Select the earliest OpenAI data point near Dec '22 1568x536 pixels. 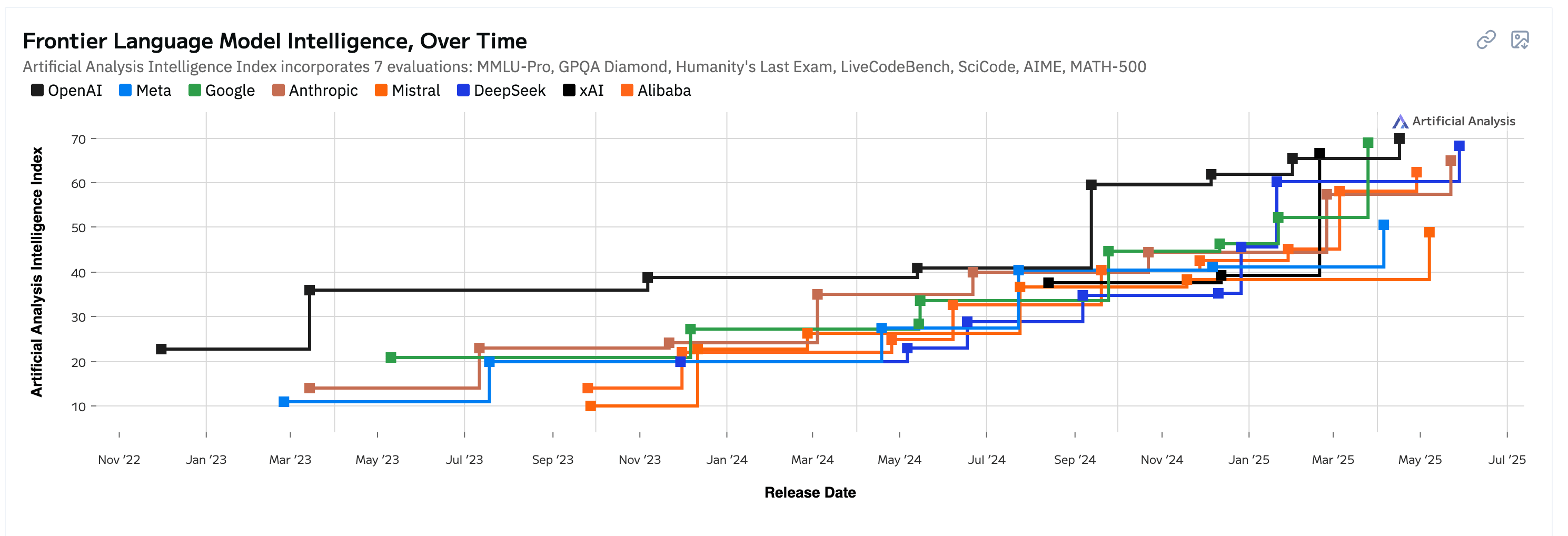[x=161, y=349]
